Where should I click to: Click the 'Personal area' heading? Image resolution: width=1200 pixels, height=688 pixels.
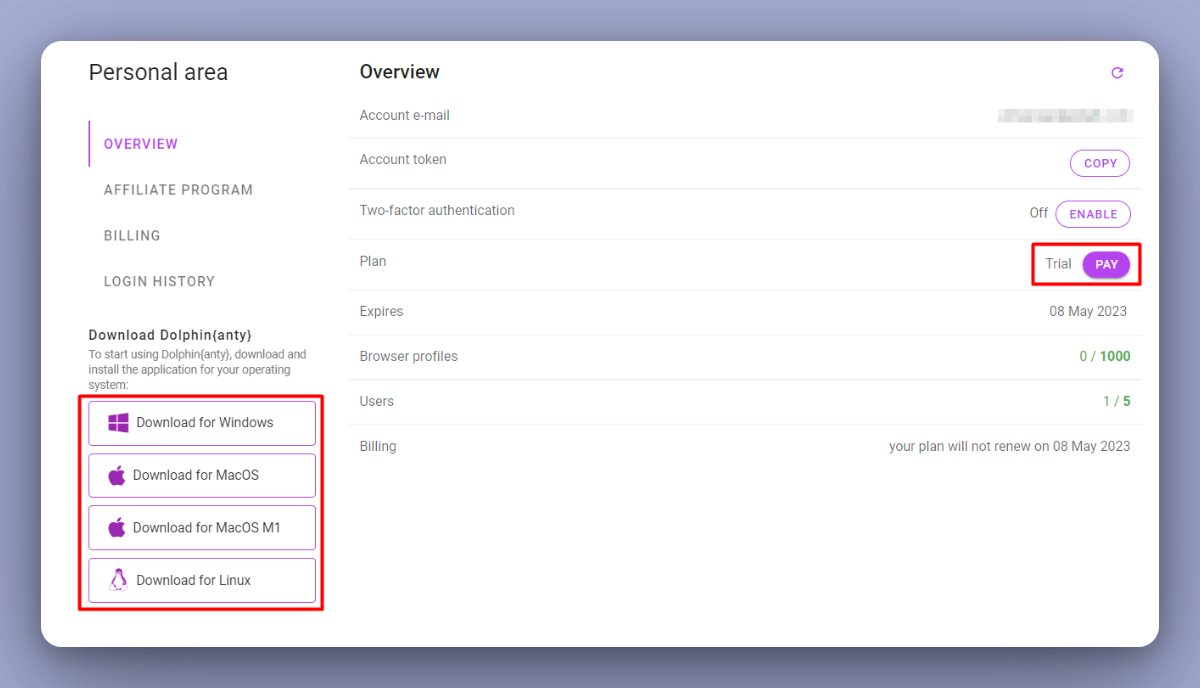pyautogui.click(x=158, y=72)
